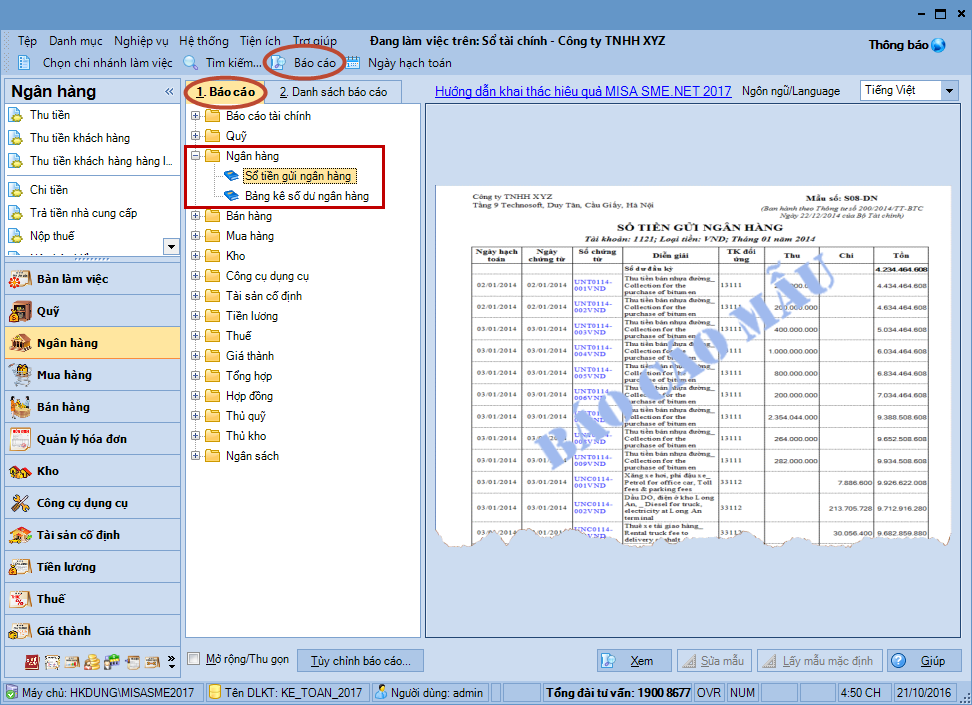This screenshot has height=705, width=972.
Task: Open Quản lý hóa đơn module
Action: click(x=81, y=439)
